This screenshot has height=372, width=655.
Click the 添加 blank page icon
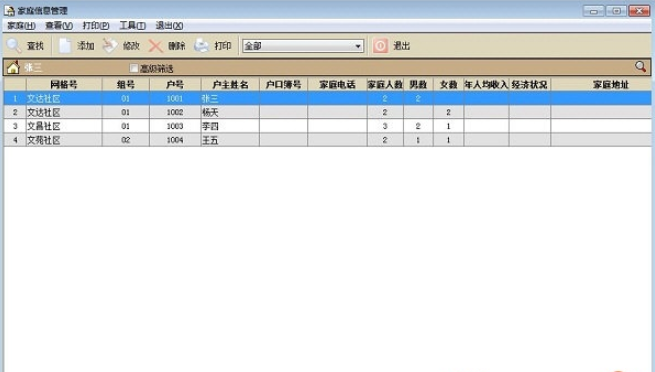tap(65, 46)
